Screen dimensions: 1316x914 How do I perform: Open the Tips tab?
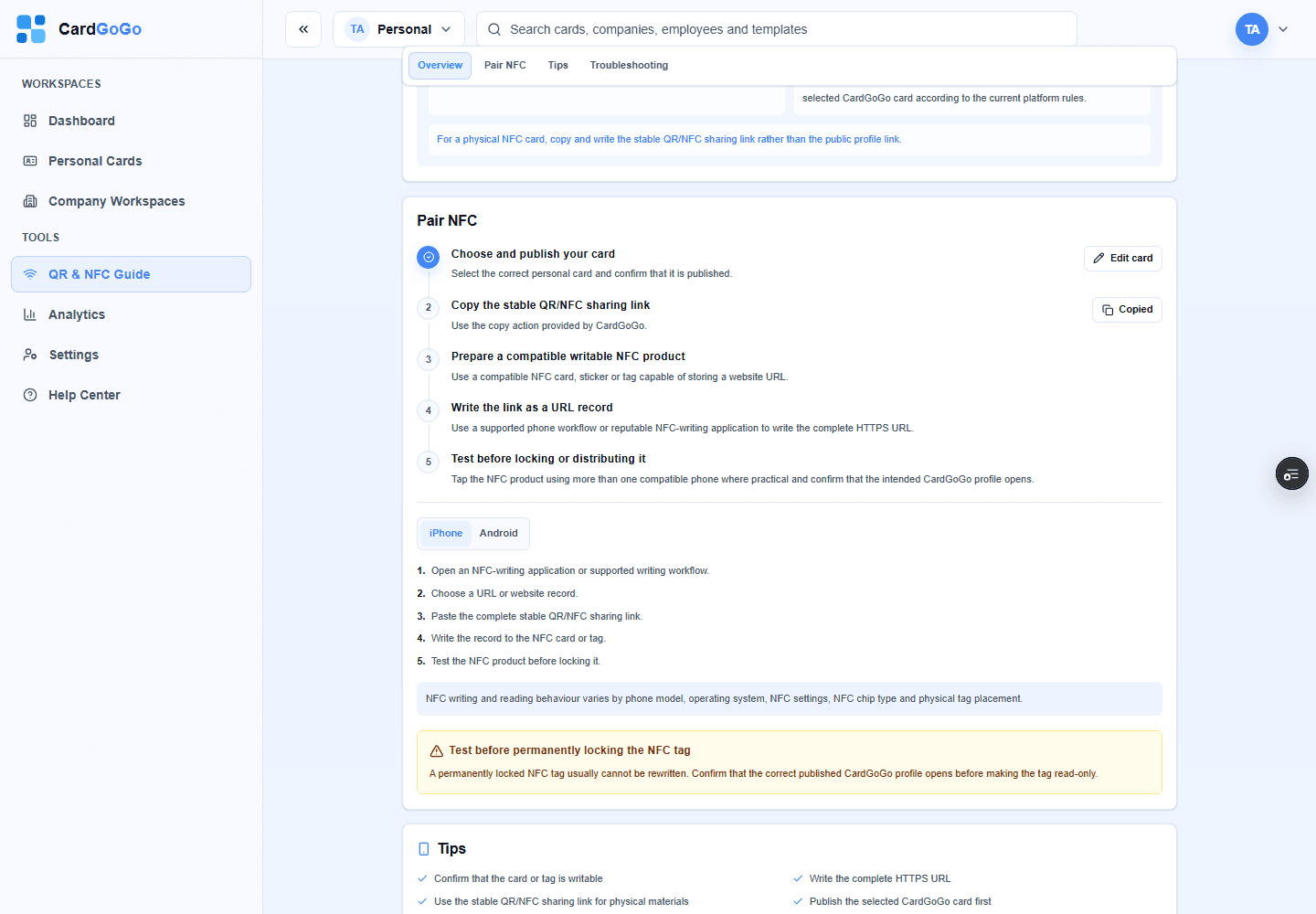click(x=558, y=65)
